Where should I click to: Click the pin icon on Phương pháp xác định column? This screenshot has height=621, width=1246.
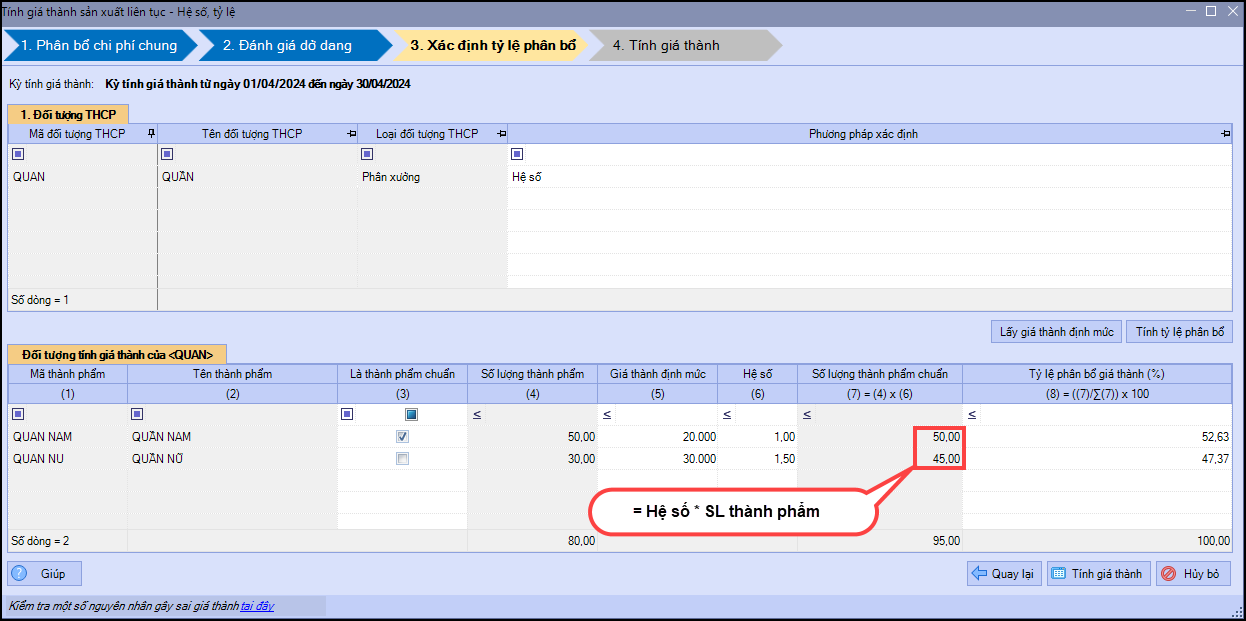pyautogui.click(x=1225, y=134)
